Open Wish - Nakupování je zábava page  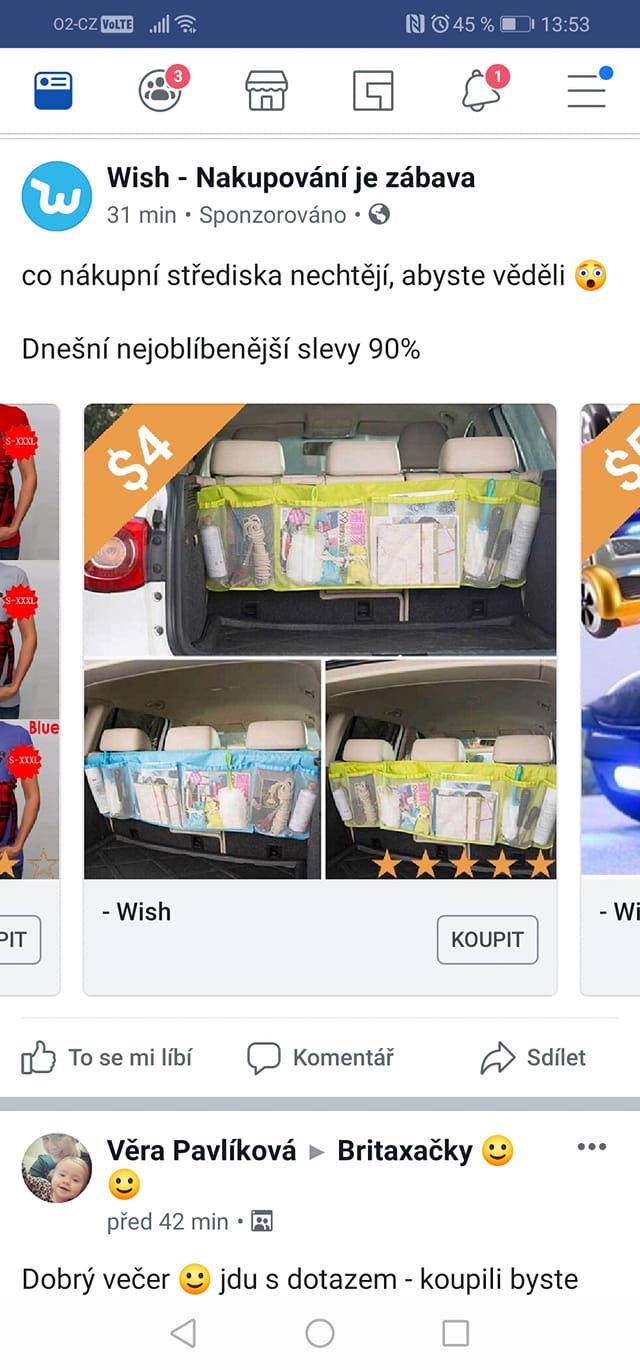click(x=291, y=178)
